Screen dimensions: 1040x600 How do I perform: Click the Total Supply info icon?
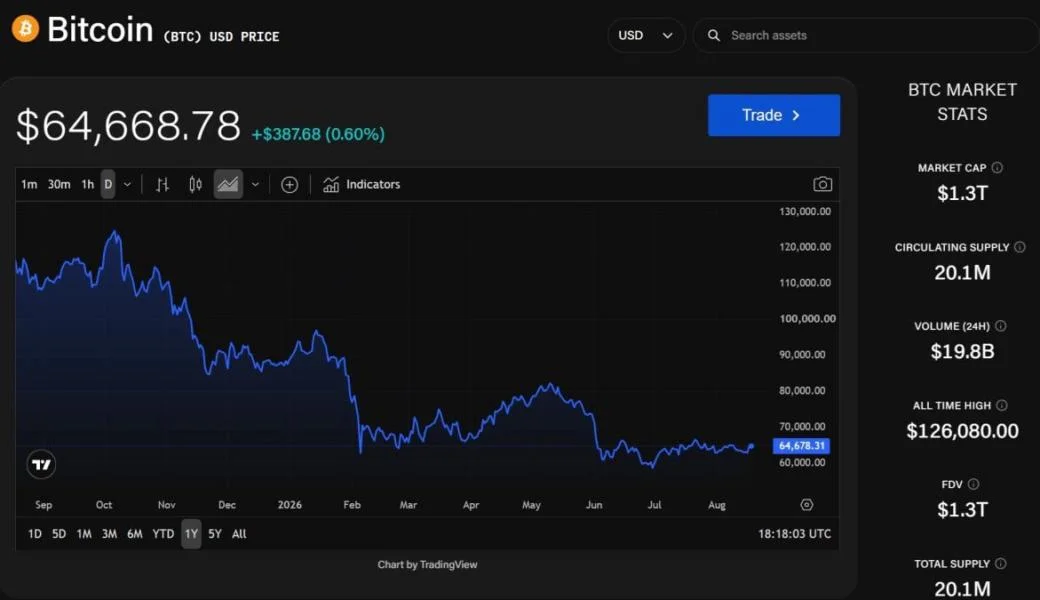point(1001,564)
